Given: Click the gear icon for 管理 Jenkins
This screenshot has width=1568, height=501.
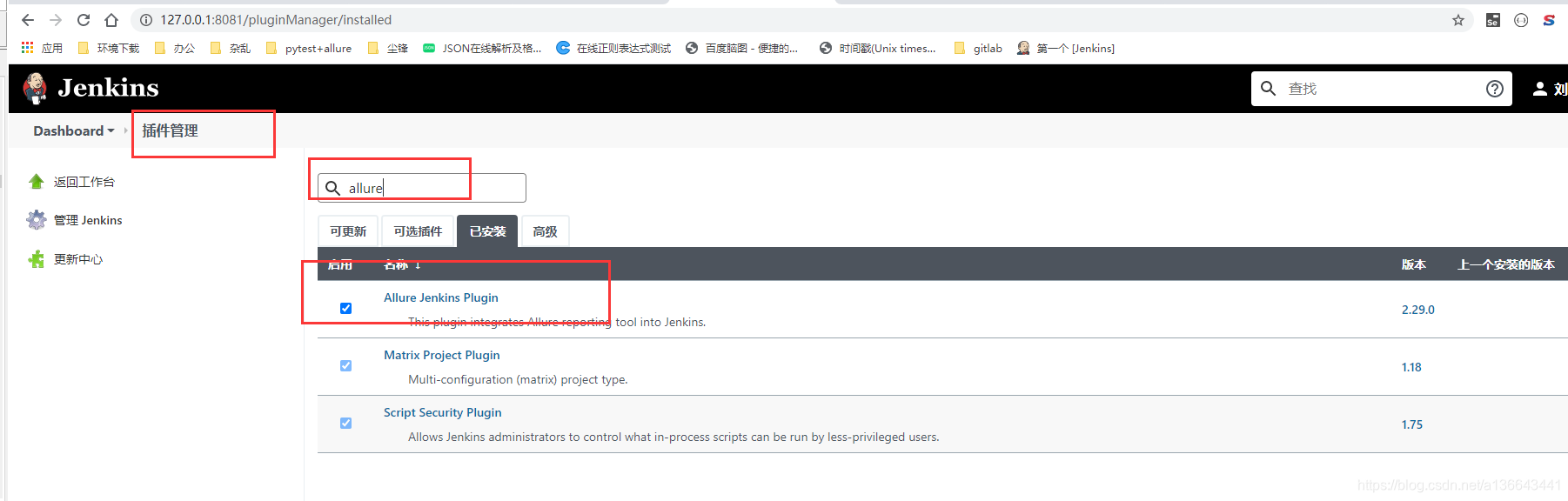Looking at the screenshot, I should pos(36,220).
